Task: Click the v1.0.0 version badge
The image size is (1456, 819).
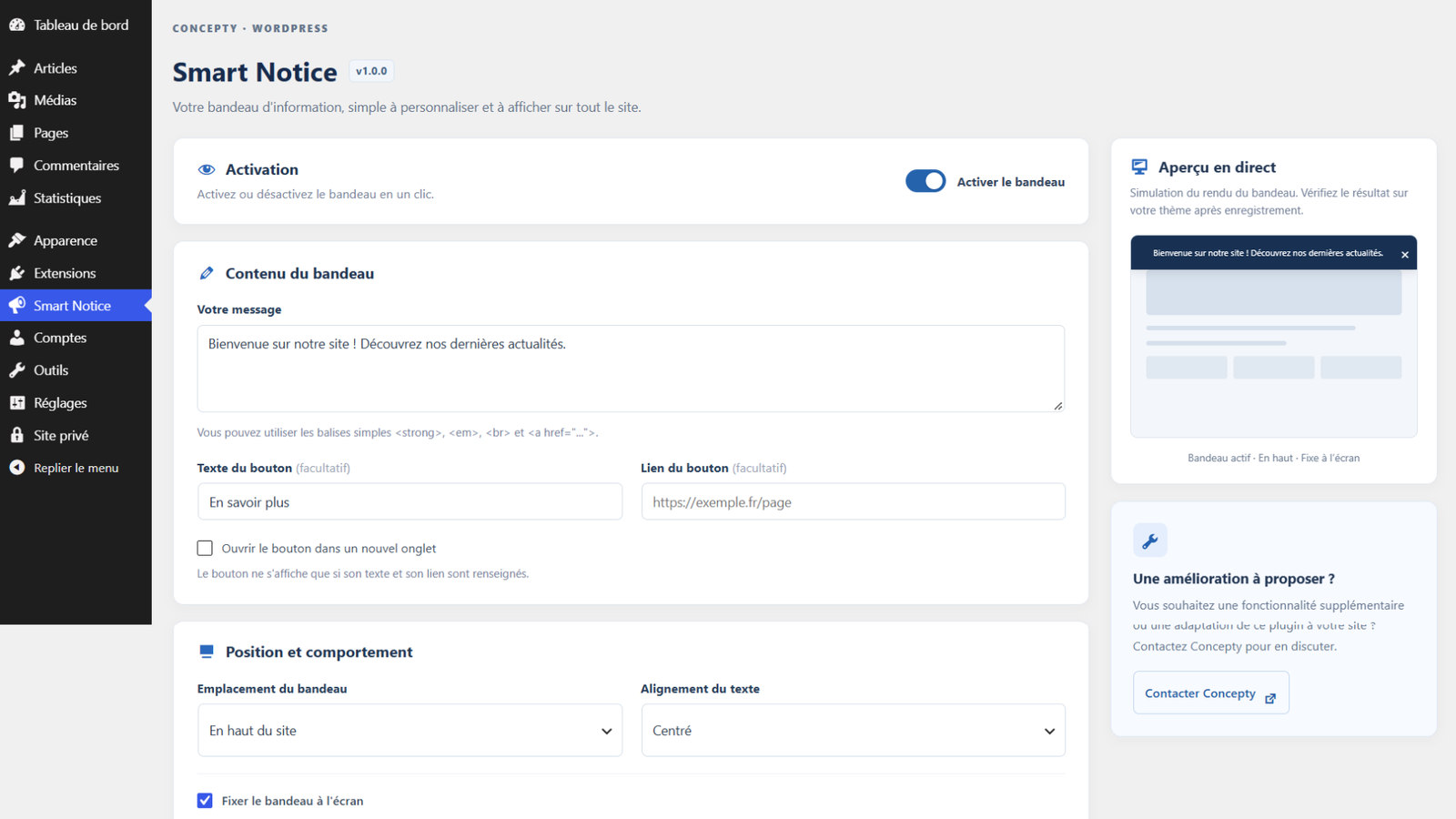Action: point(371,71)
